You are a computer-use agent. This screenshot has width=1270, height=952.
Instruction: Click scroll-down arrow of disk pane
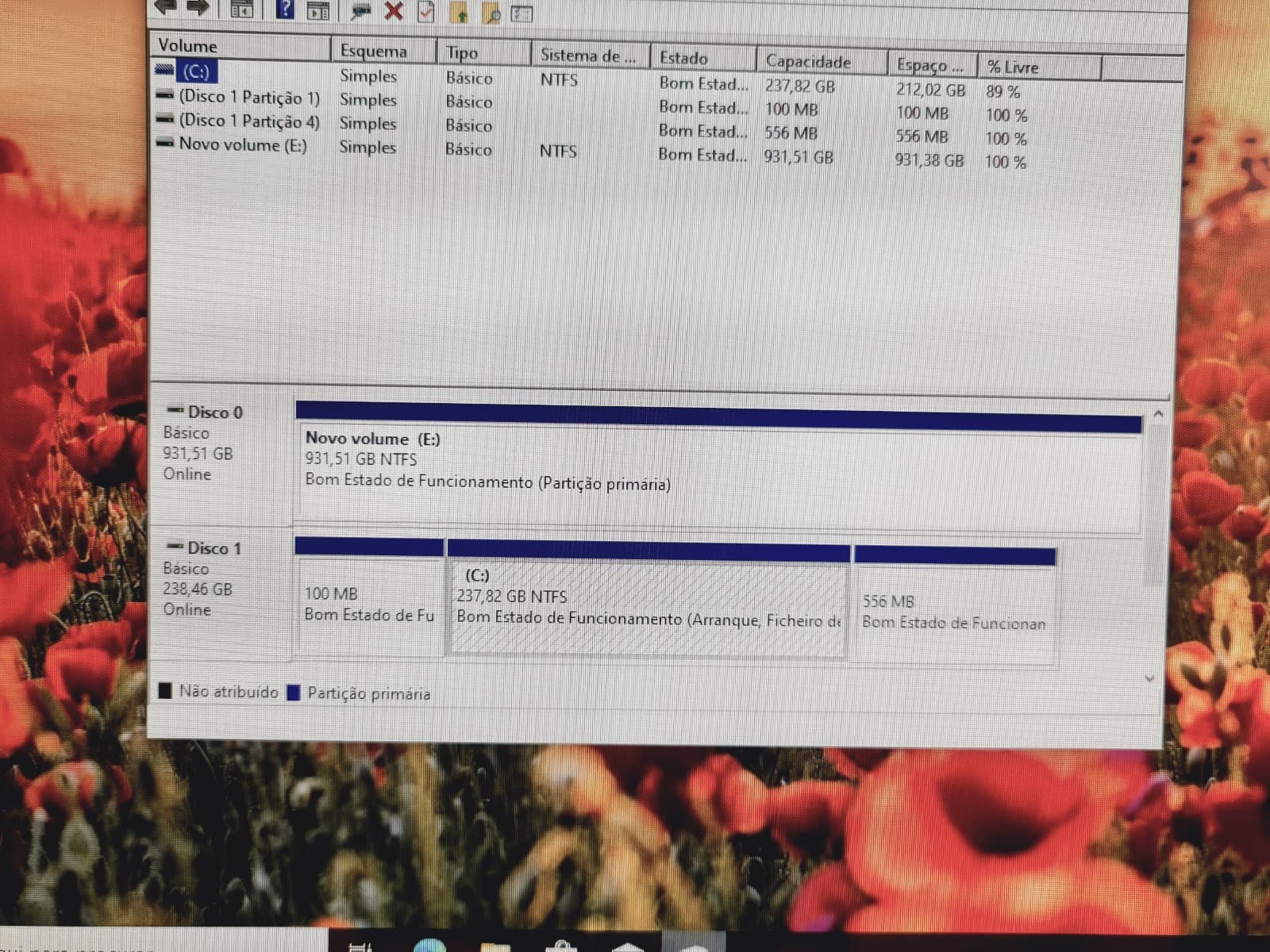[x=1150, y=679]
